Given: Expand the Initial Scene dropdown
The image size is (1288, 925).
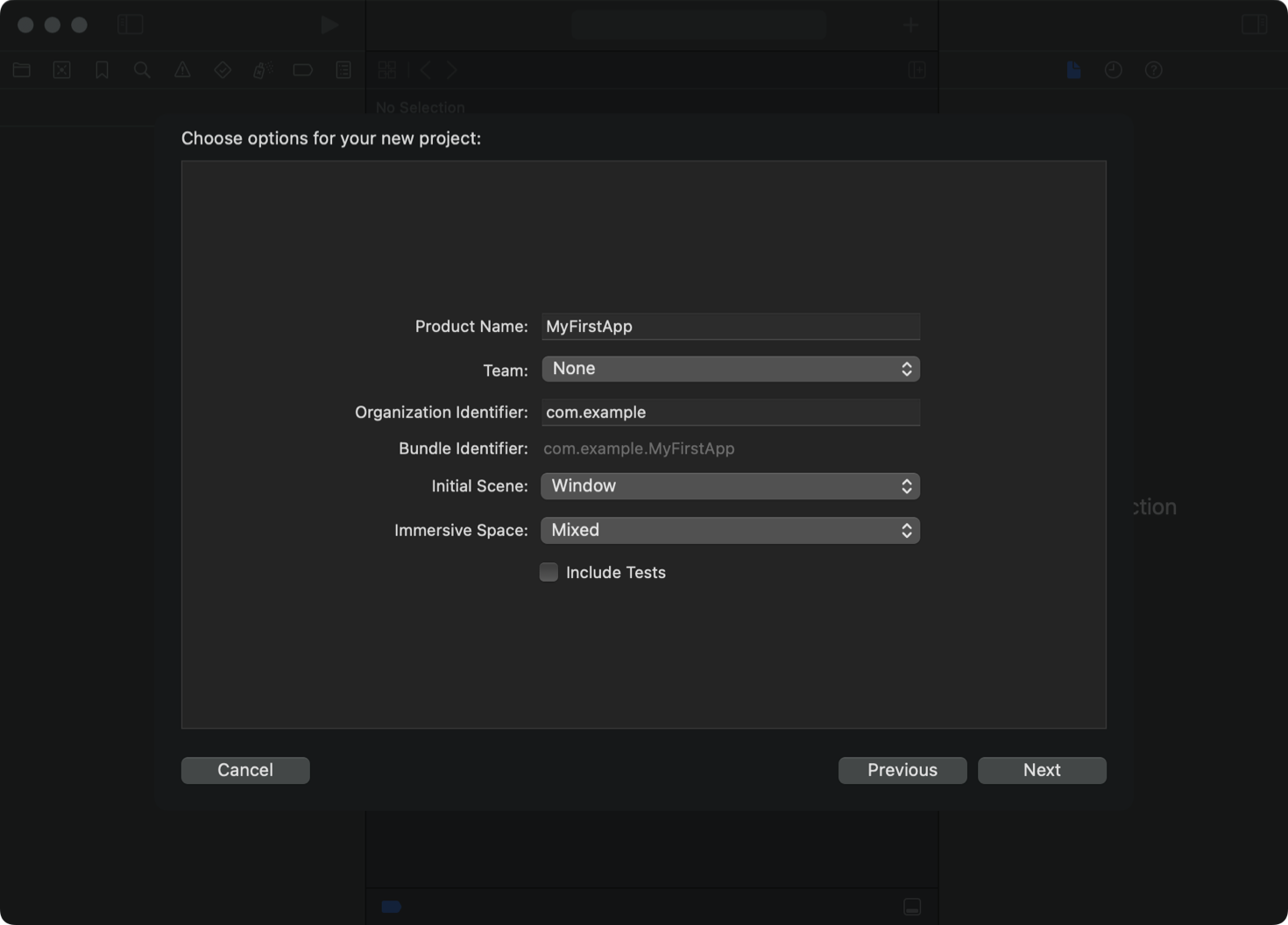Looking at the screenshot, I should 730,486.
